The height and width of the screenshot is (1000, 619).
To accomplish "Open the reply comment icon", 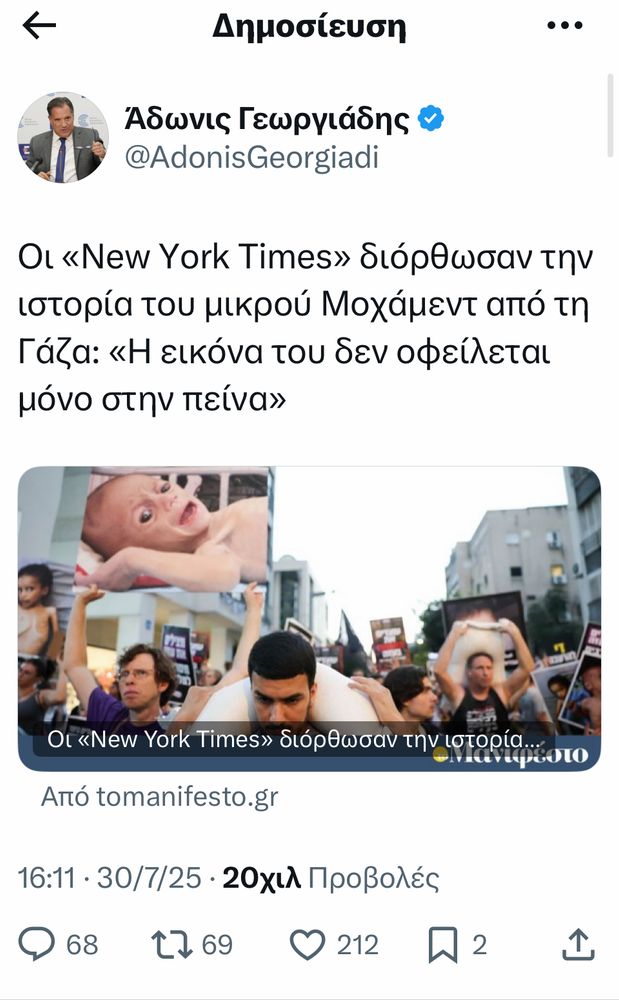I will [36, 945].
